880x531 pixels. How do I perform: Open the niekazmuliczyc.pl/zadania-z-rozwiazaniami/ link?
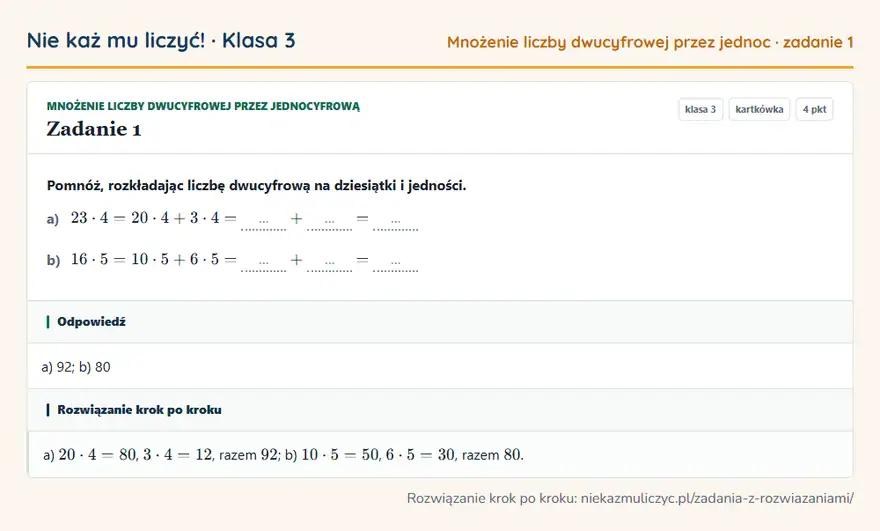717,498
